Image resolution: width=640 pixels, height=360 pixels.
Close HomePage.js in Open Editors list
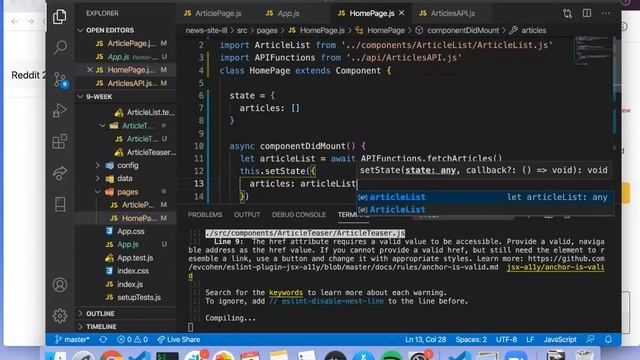click(89, 70)
